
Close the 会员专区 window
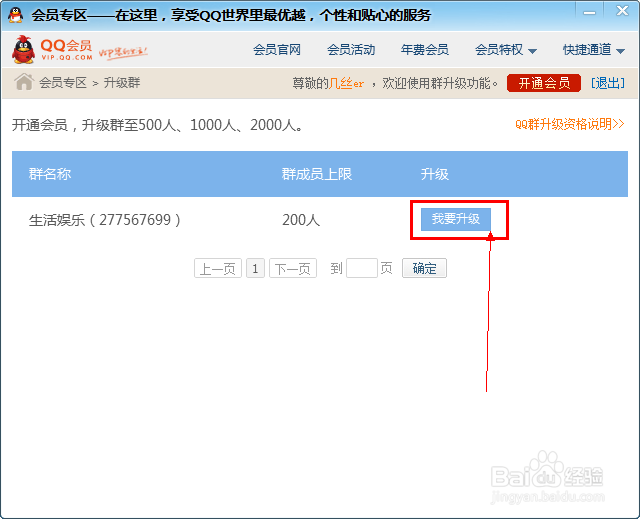pos(622,11)
